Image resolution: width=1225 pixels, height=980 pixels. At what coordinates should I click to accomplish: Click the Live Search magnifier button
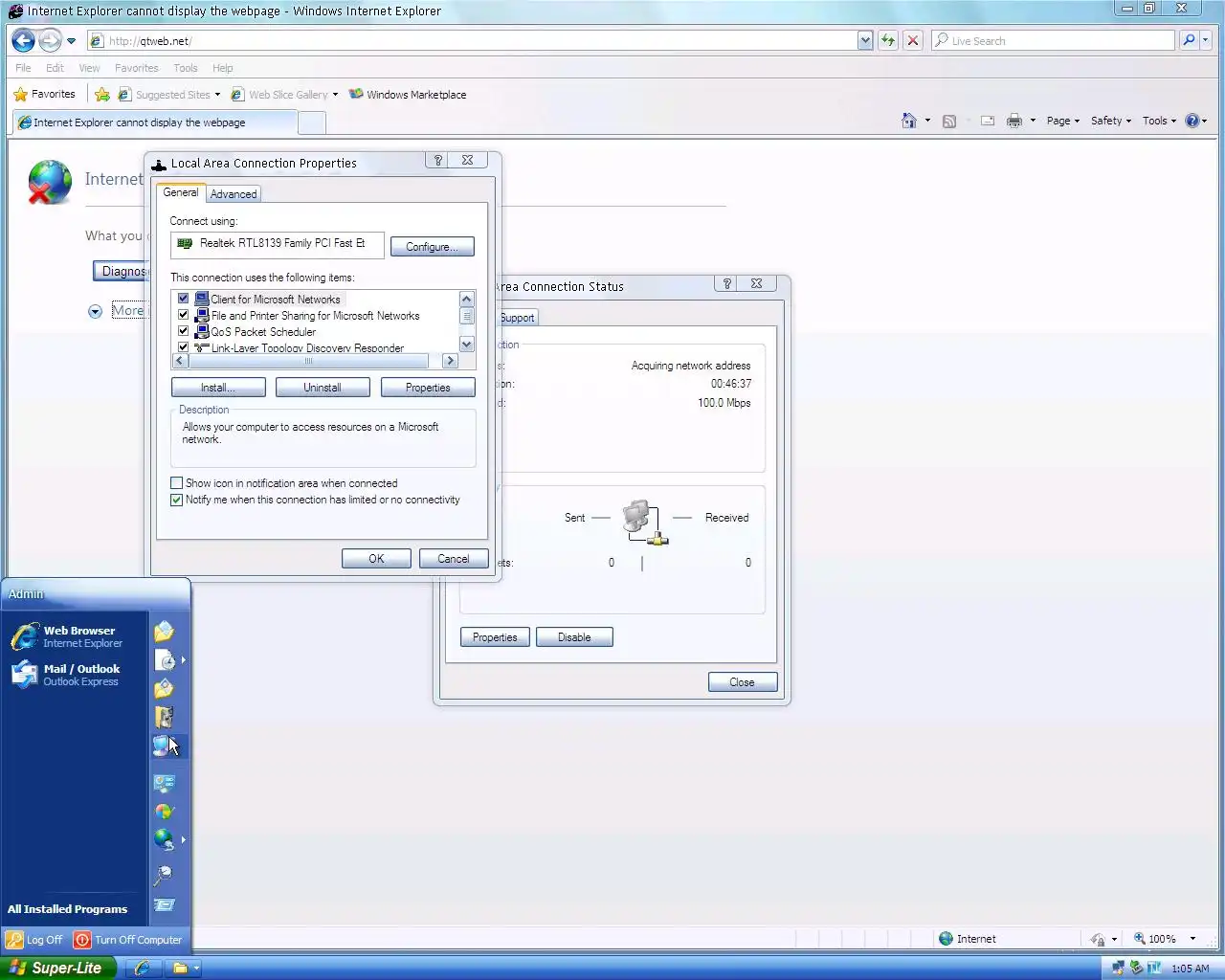(1188, 40)
